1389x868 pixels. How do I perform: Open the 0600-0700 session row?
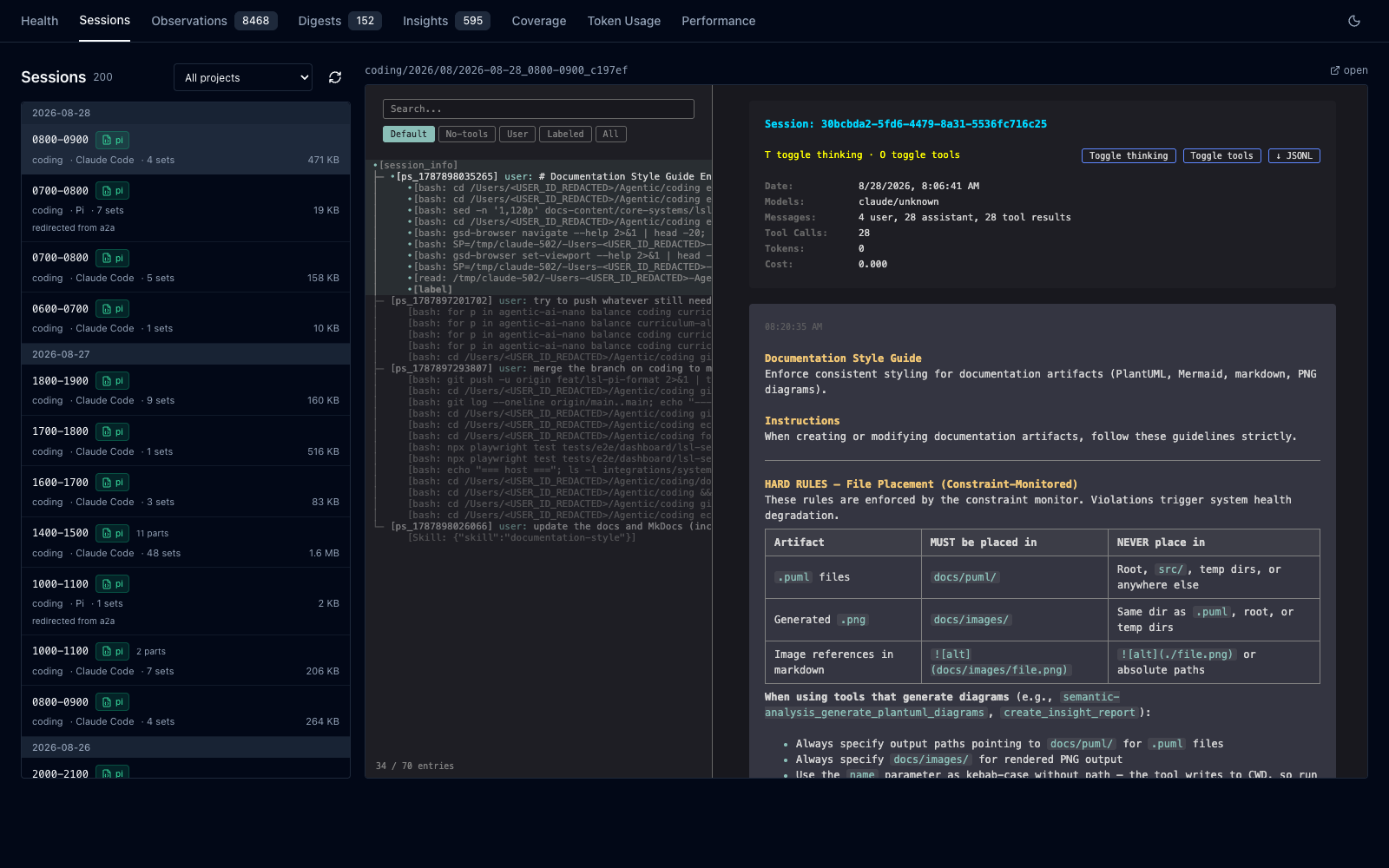[x=186, y=318]
